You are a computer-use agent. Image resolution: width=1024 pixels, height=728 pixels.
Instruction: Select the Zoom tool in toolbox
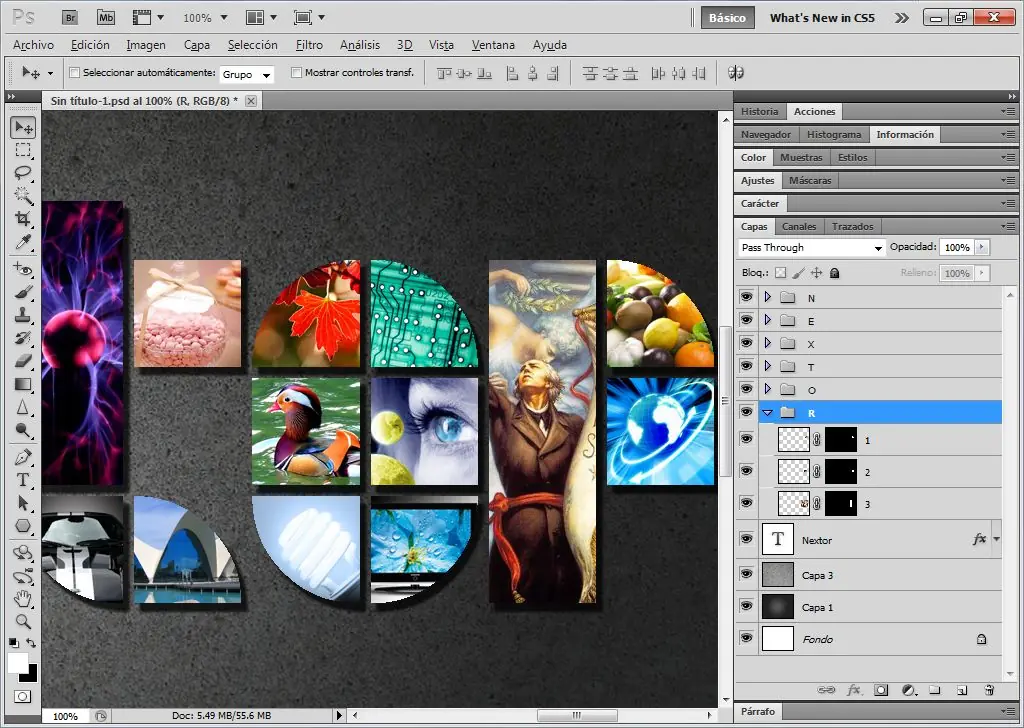click(23, 621)
